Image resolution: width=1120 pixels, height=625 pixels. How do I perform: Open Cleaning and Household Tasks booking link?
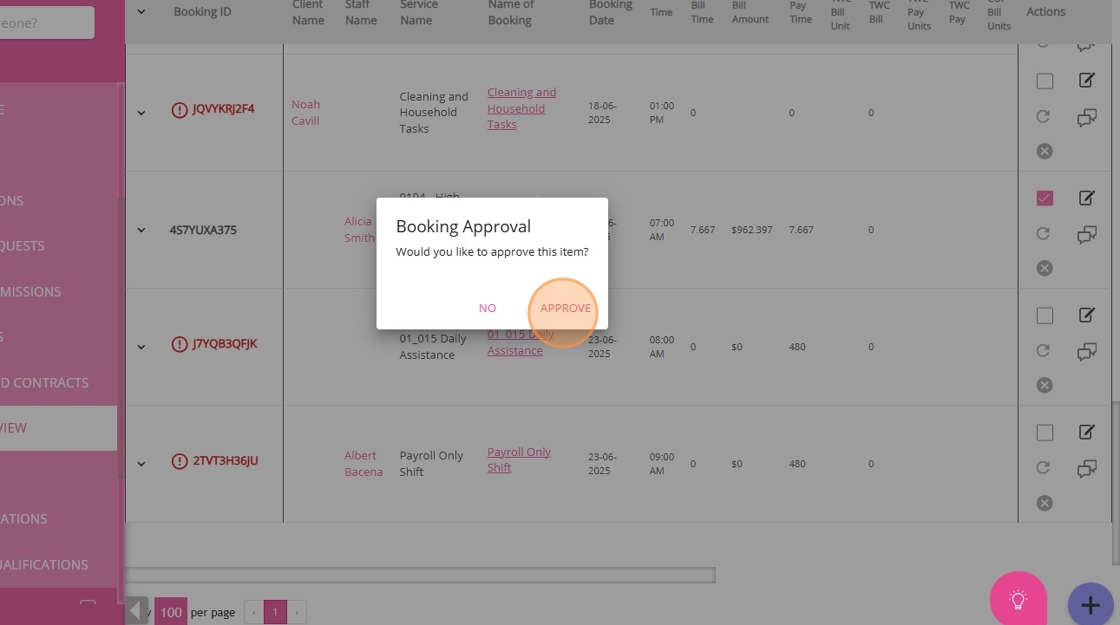coord(521,109)
